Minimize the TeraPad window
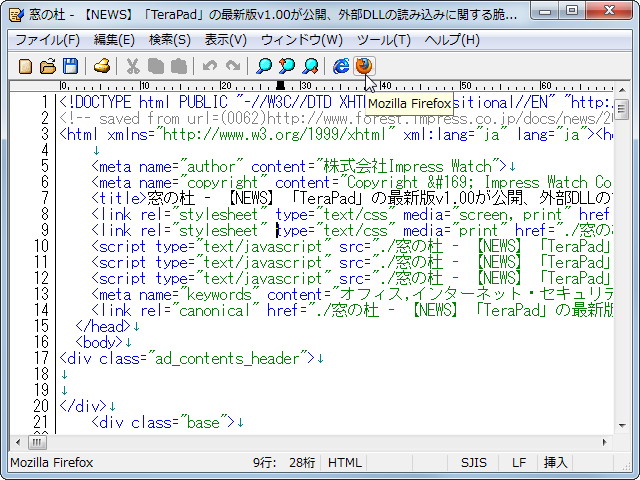The height and width of the screenshot is (480, 640). [545, 11]
